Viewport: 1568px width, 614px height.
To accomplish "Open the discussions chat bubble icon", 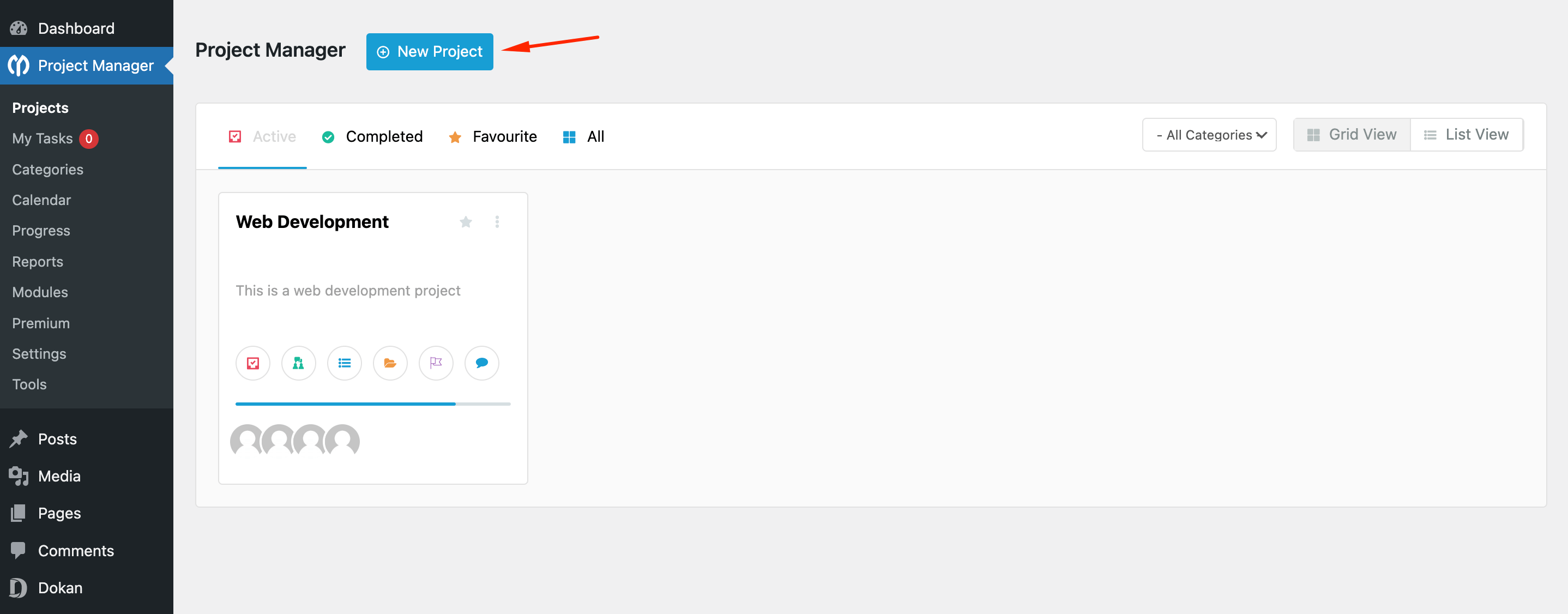I will (x=481, y=363).
